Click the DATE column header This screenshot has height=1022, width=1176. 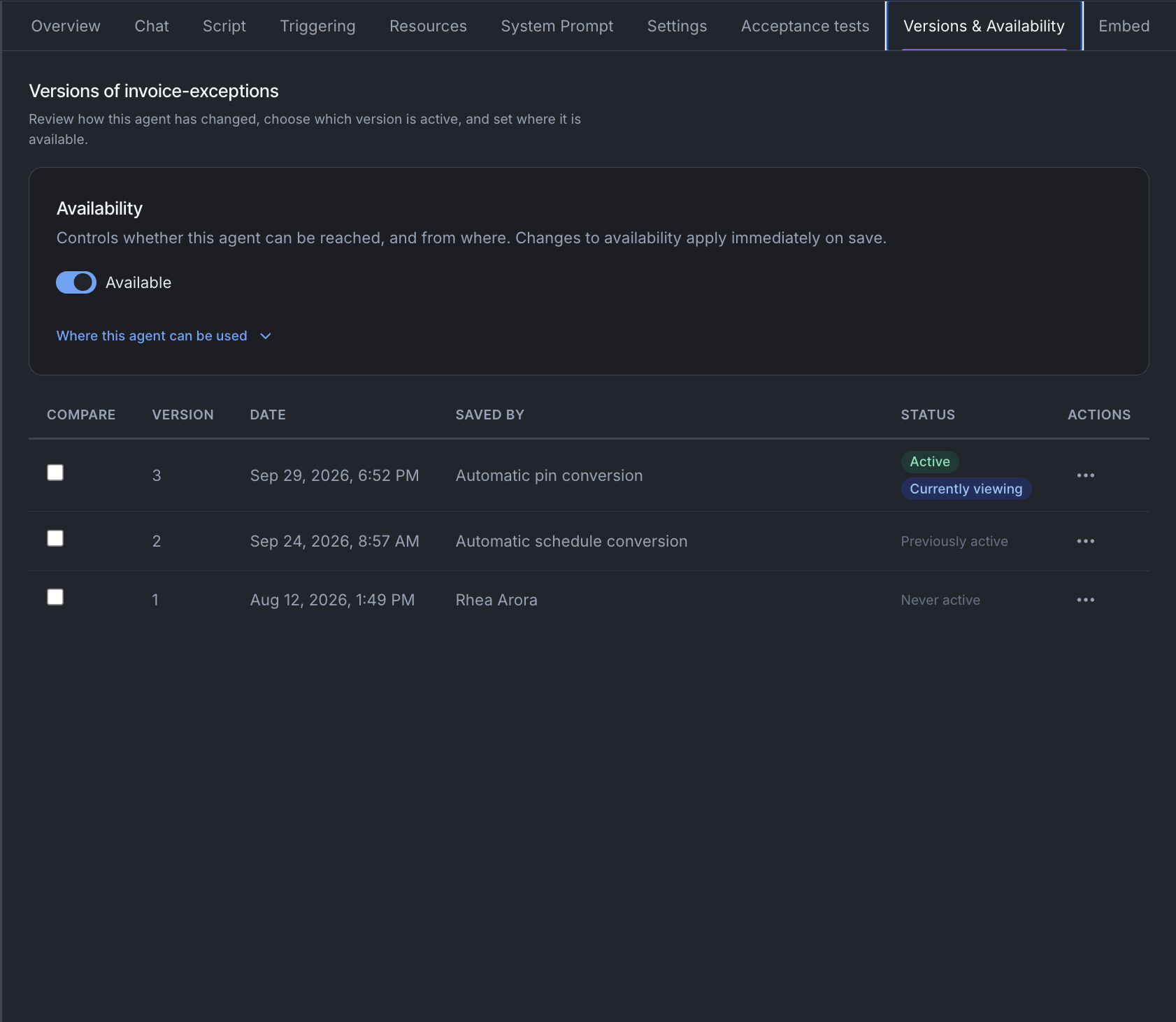[268, 415]
